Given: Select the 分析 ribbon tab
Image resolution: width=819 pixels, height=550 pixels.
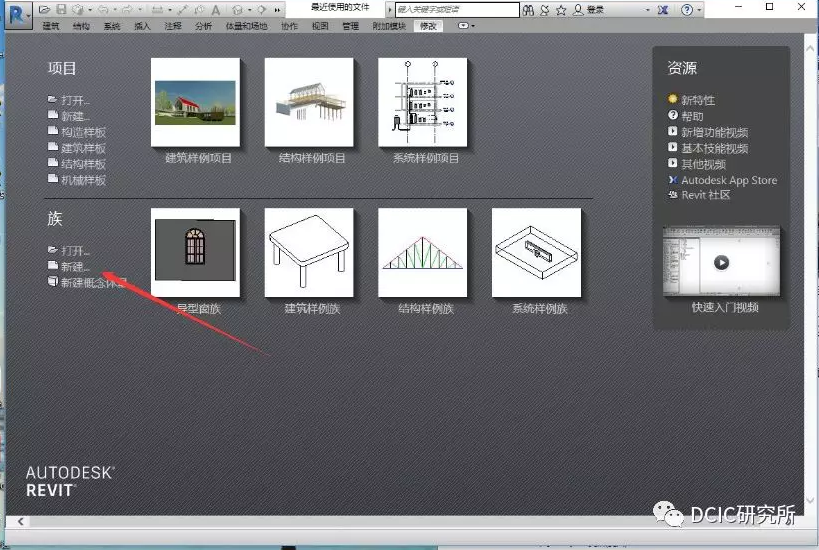Looking at the screenshot, I should [x=203, y=26].
